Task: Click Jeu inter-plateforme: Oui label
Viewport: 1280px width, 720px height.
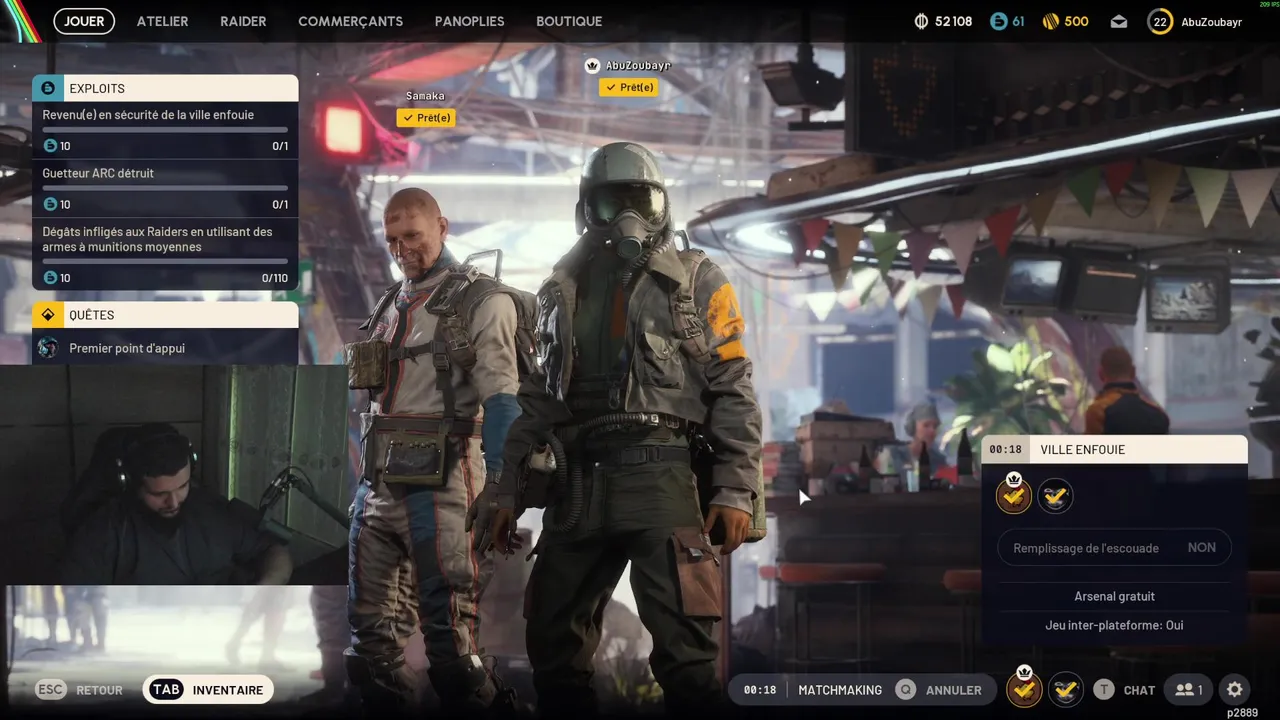Action: tap(1114, 625)
